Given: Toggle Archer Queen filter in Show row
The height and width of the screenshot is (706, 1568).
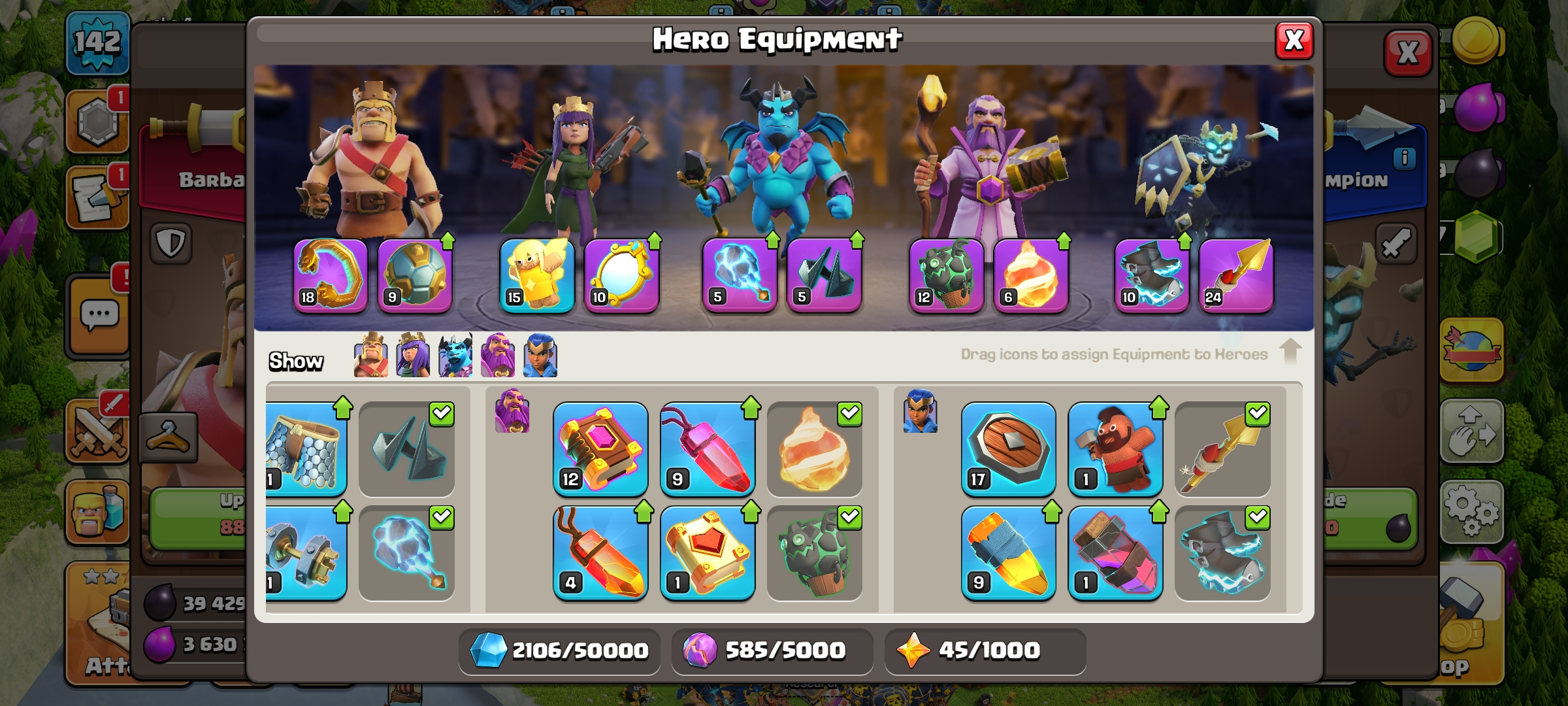Looking at the screenshot, I should [x=413, y=355].
